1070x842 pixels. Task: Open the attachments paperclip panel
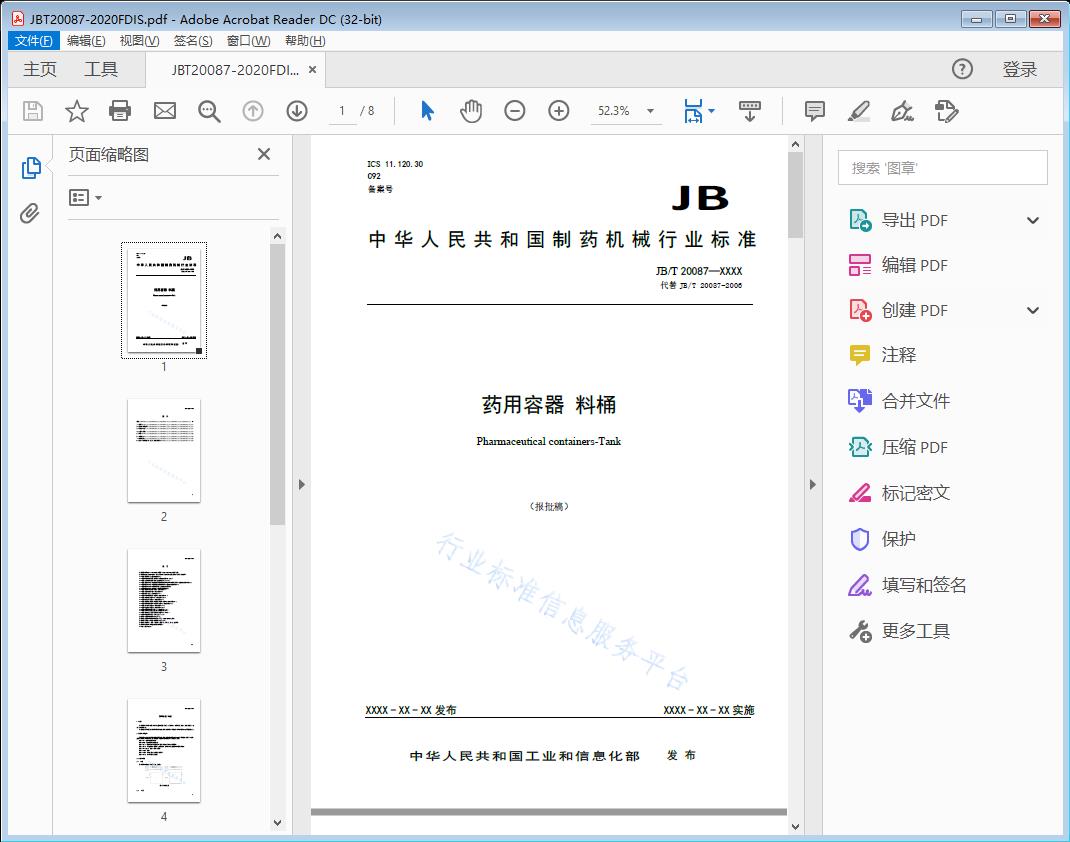click(x=31, y=211)
